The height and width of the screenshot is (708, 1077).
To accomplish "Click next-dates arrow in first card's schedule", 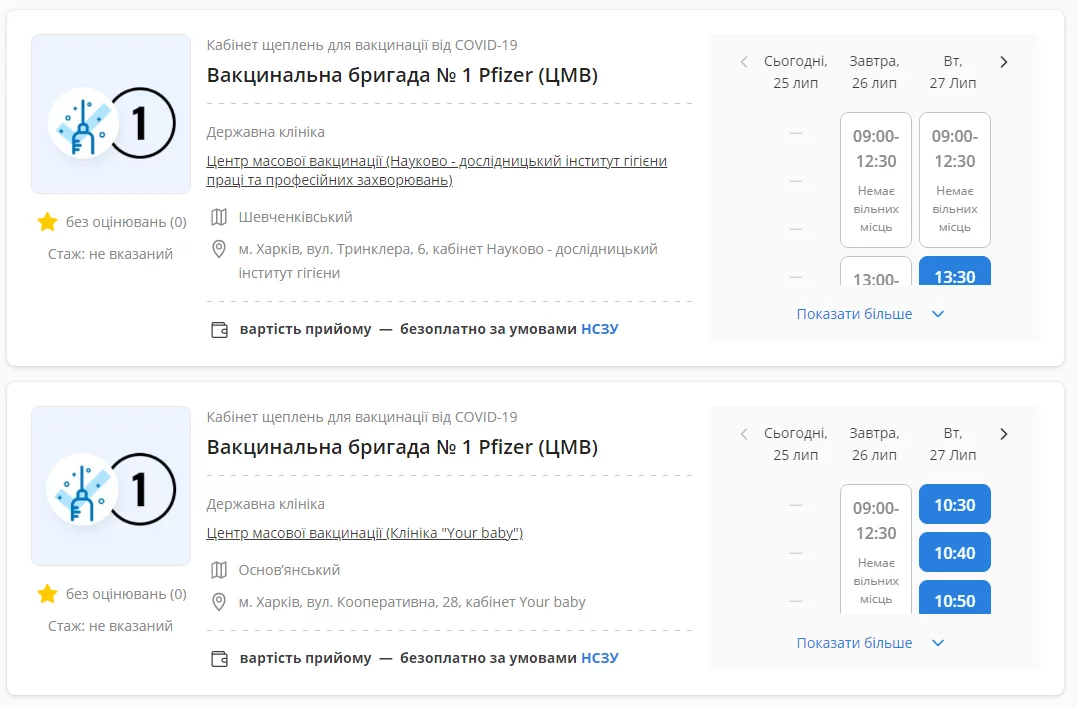I will click(1004, 62).
